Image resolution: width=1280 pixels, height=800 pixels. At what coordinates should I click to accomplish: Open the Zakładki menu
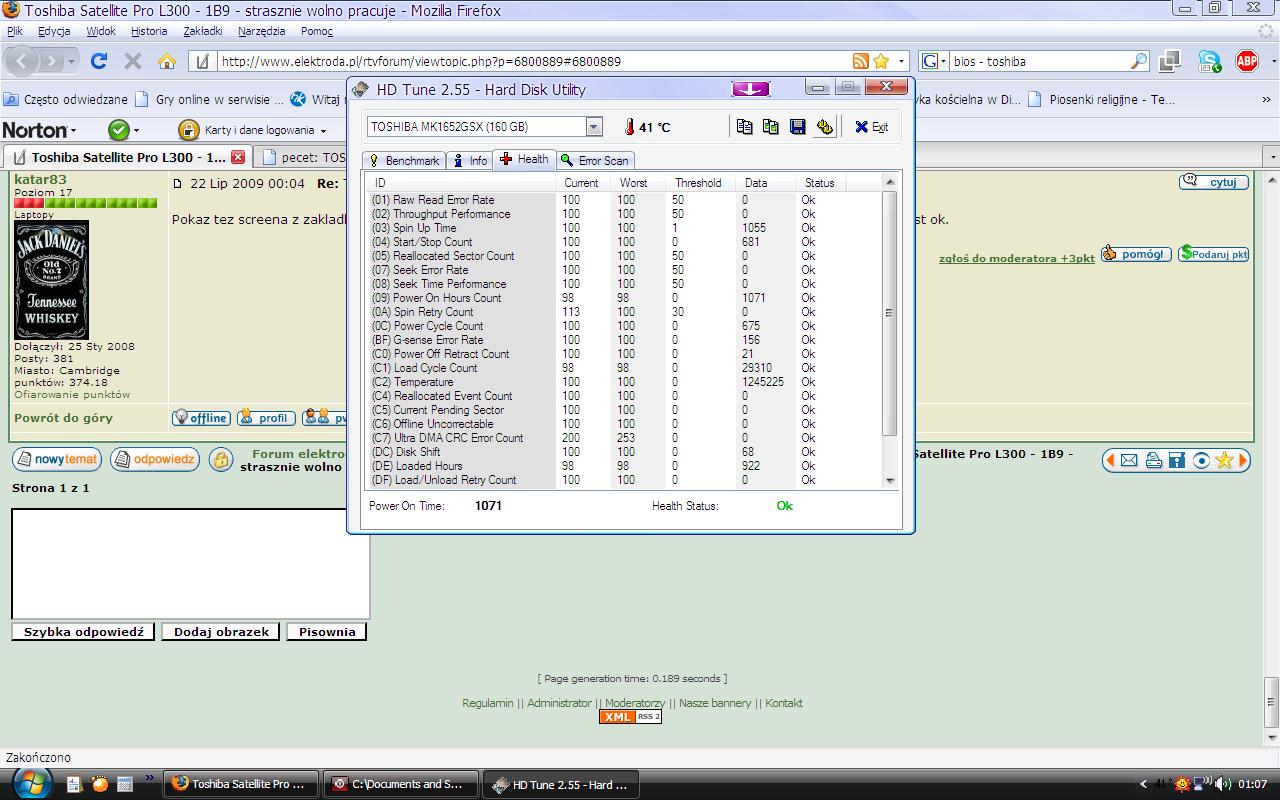click(203, 31)
